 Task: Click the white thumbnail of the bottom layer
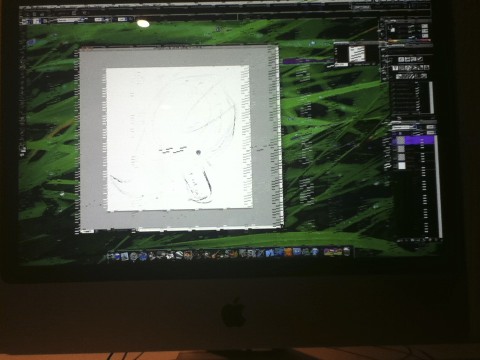tap(401, 165)
